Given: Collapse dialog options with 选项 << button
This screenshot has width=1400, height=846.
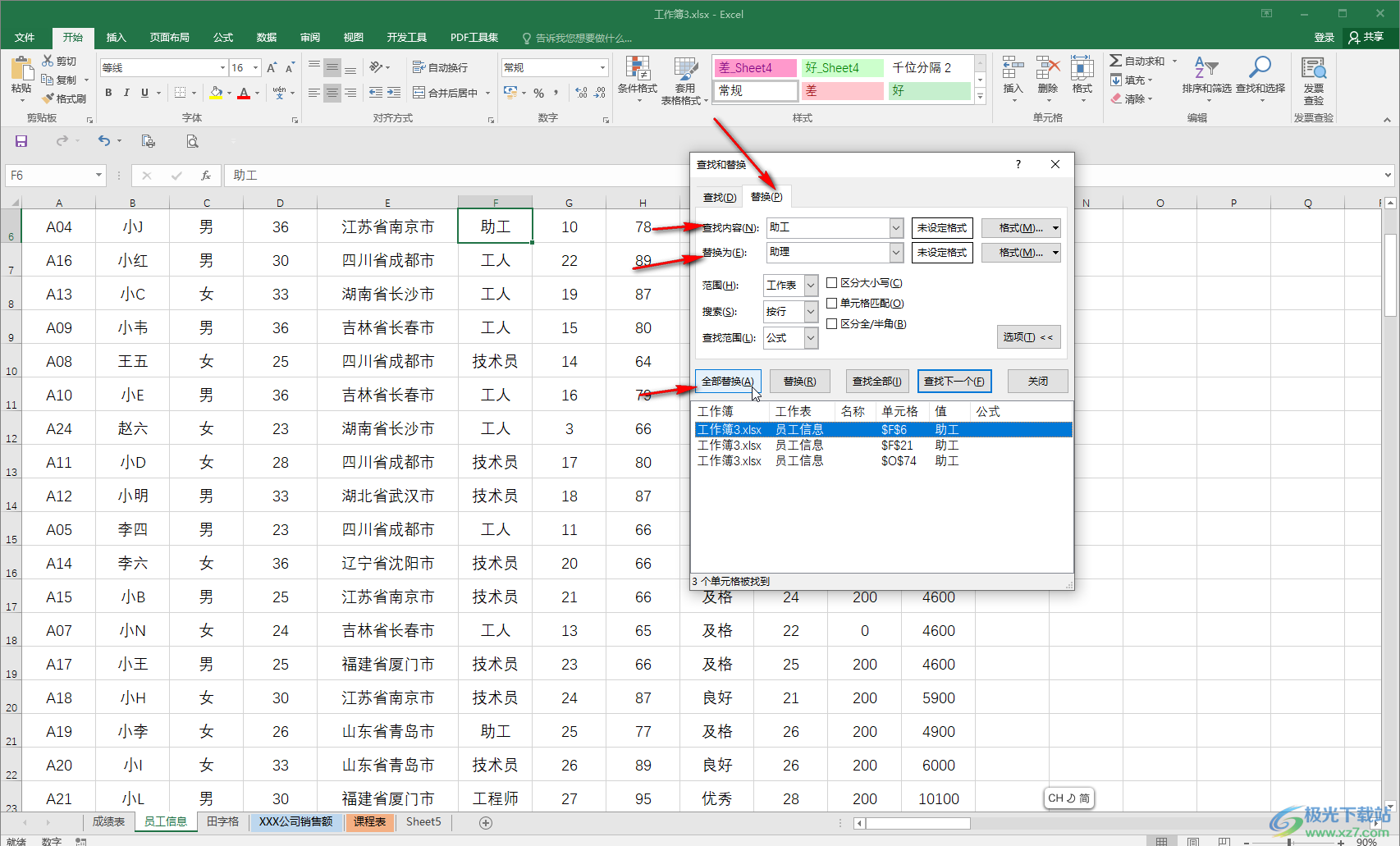Looking at the screenshot, I should tap(1028, 337).
